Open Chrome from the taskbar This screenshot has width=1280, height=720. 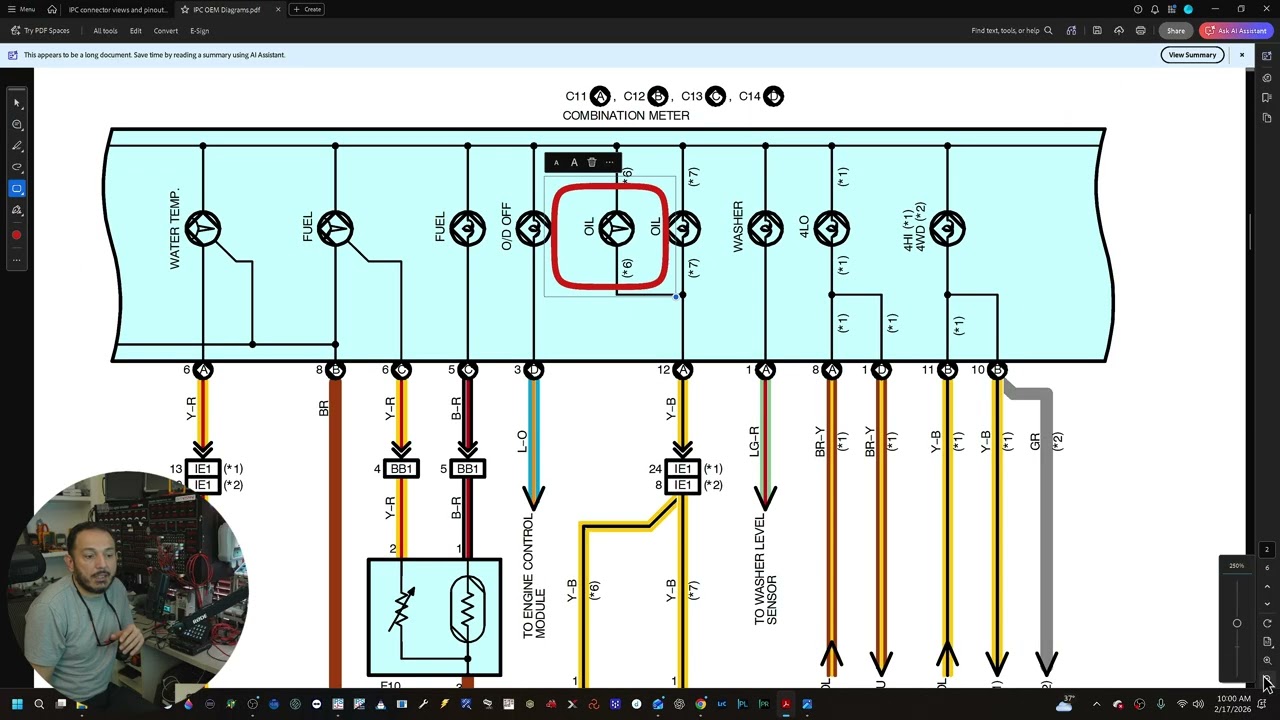[701, 704]
